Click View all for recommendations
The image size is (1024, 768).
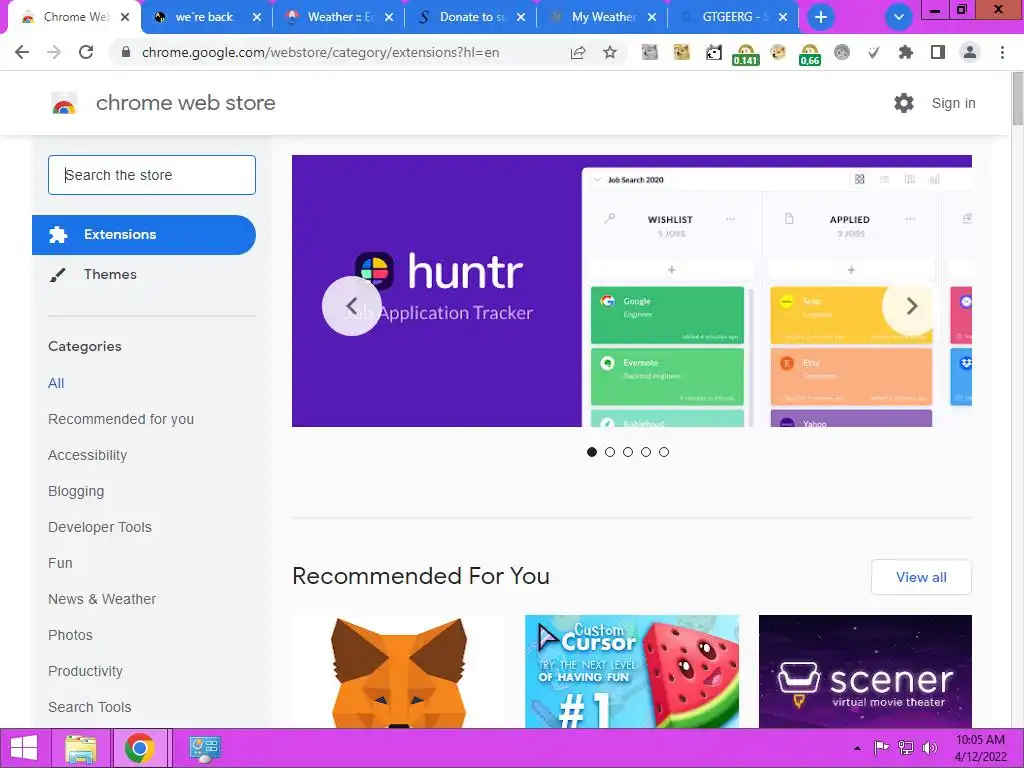(x=921, y=577)
